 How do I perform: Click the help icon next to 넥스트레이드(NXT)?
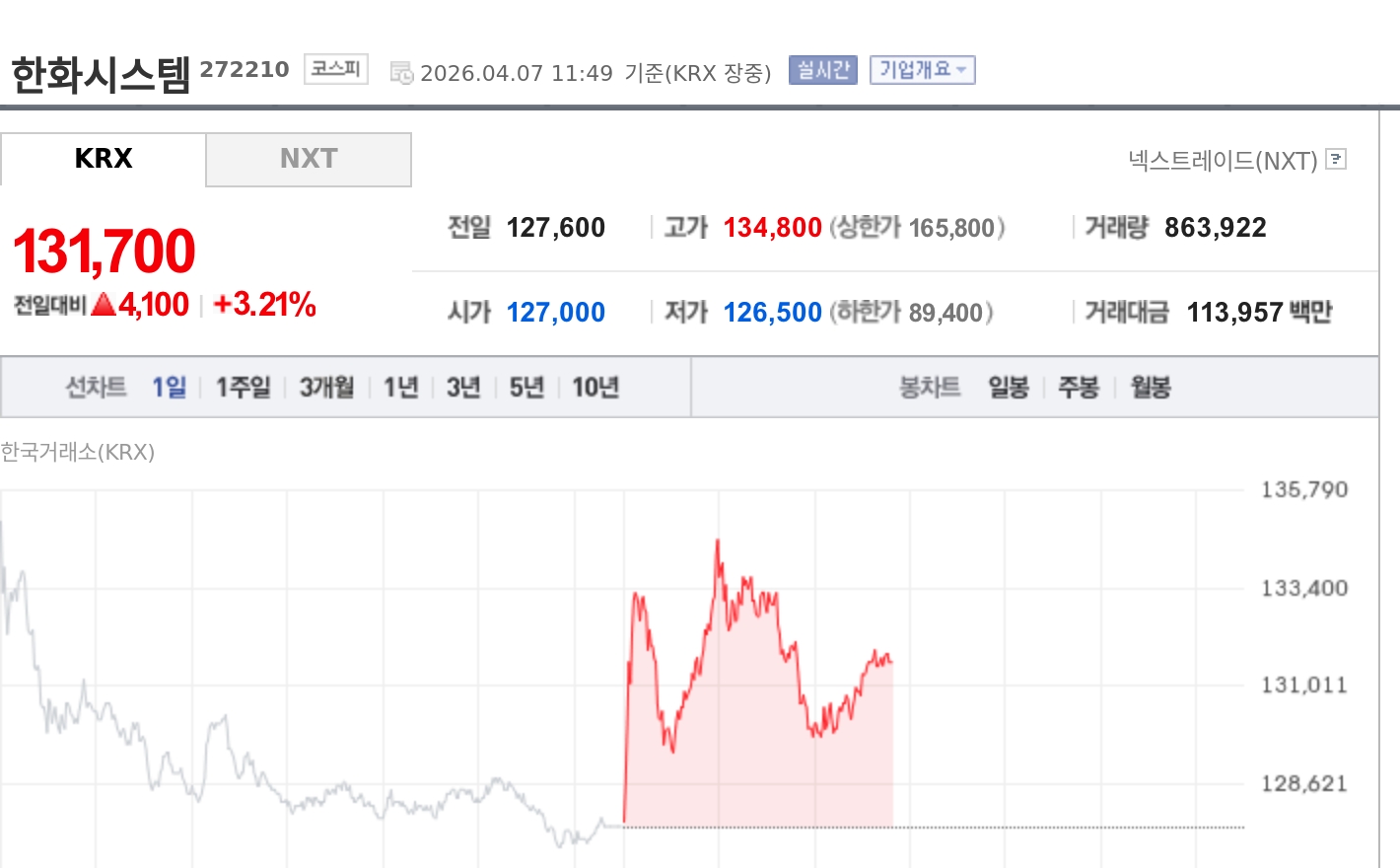[1336, 159]
